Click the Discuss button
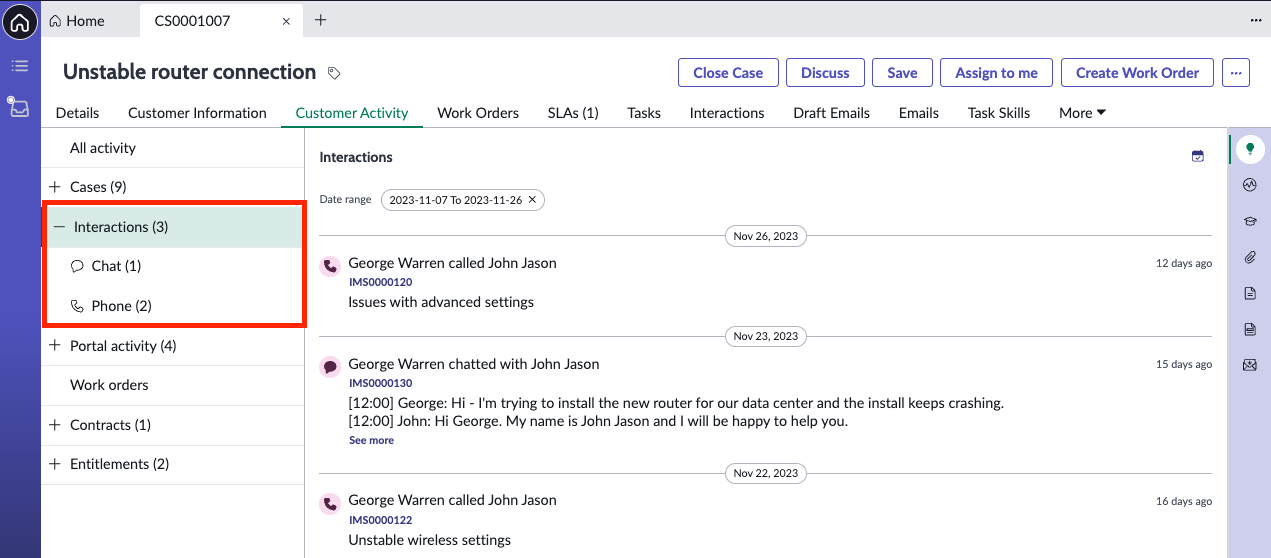 (x=825, y=73)
